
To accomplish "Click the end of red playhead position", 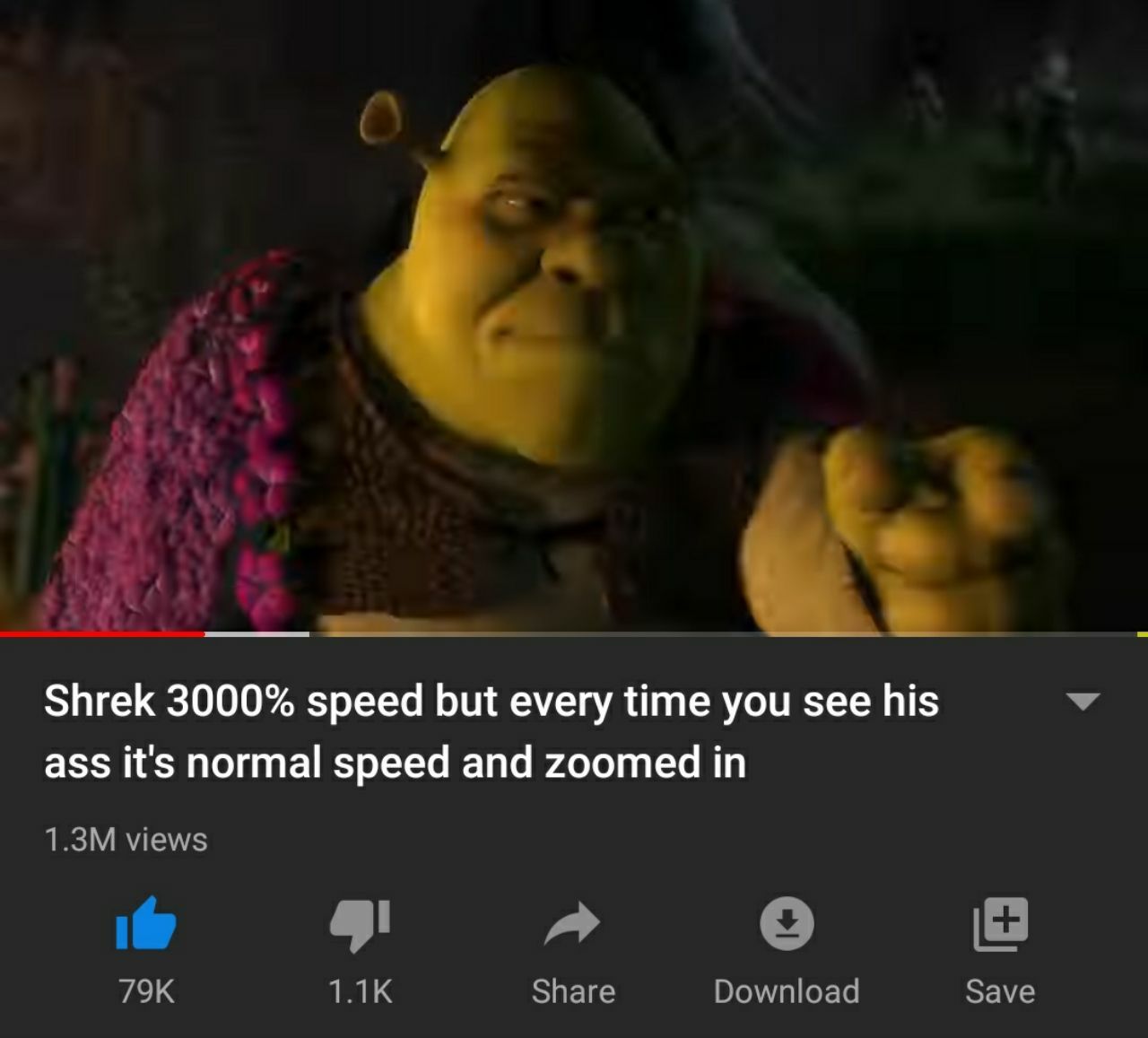I will [204, 634].
